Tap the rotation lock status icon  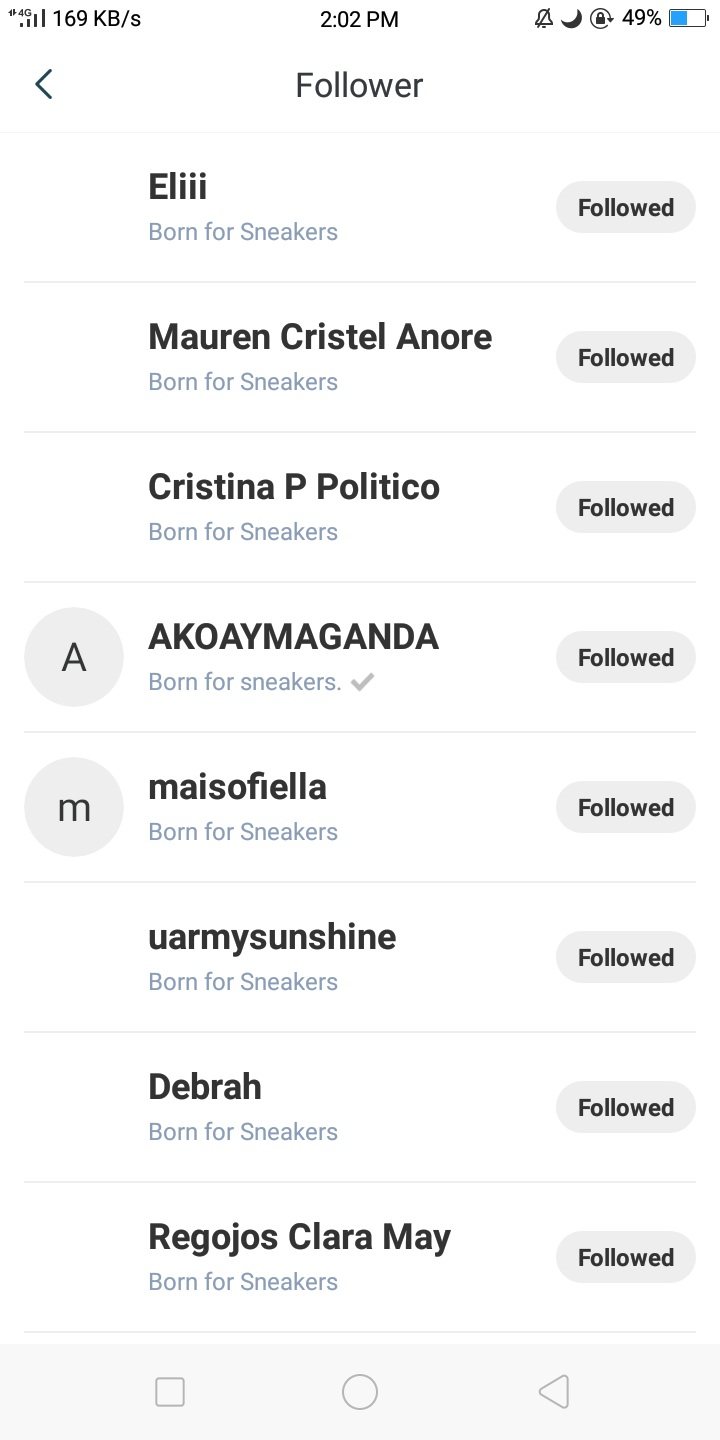click(601, 18)
